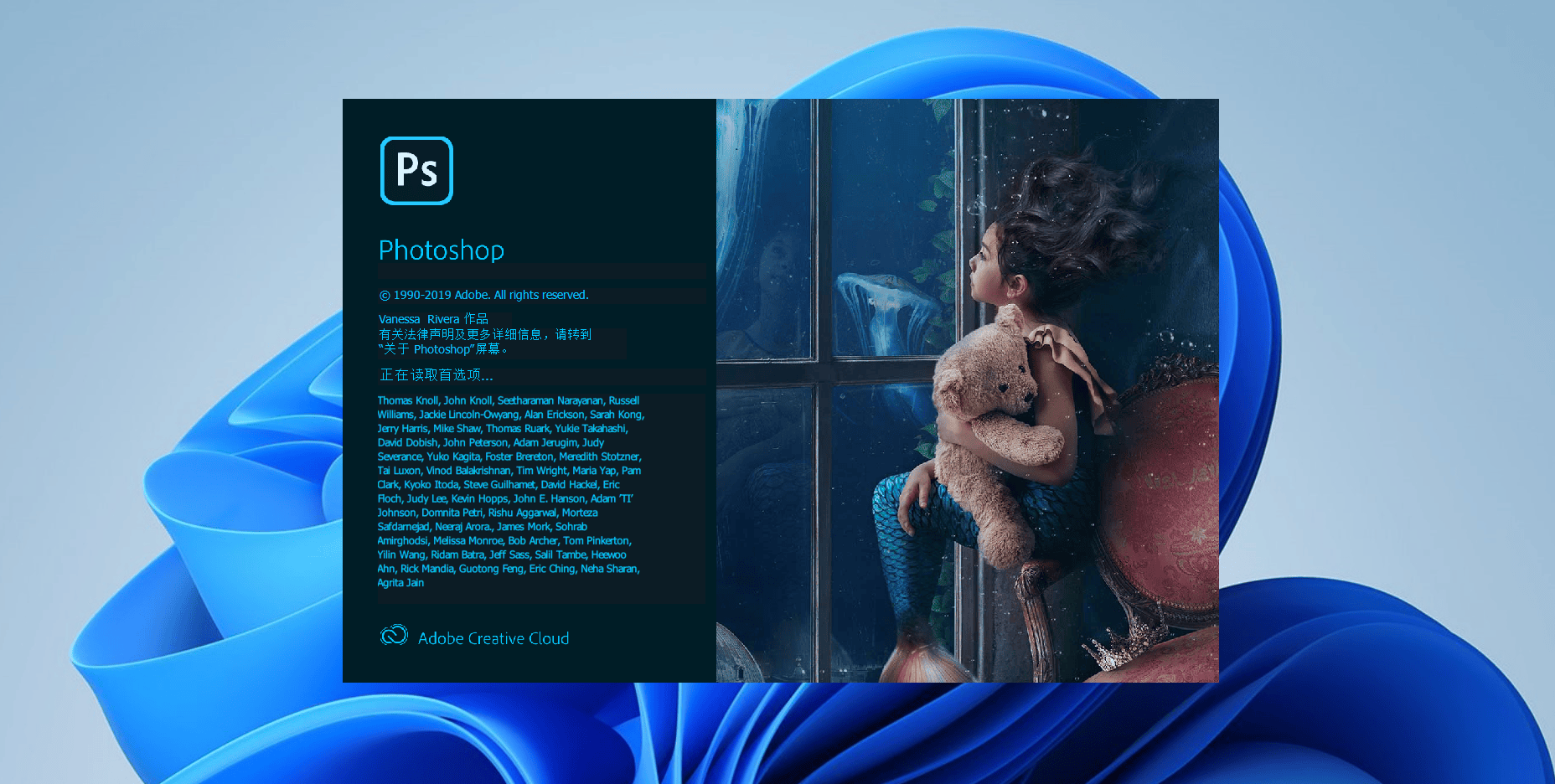Click the name 'James Mork' in credits
This screenshot has height=784, width=1555.
tap(524, 527)
